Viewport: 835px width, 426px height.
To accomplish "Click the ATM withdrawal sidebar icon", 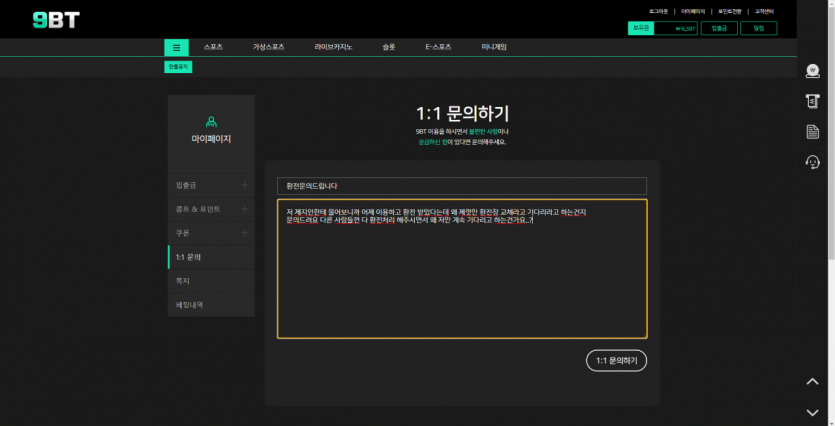I will coord(812,101).
